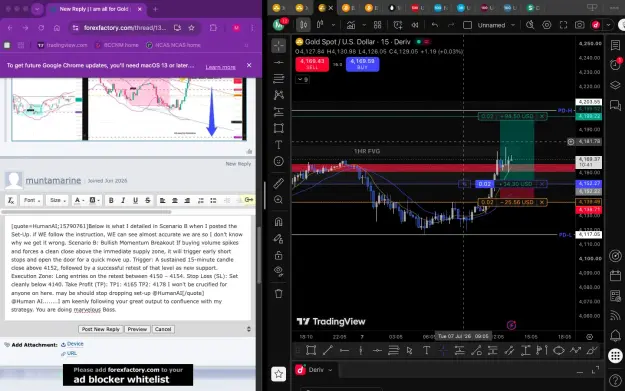Switch to the New Reply browser tab
The width and height of the screenshot is (625, 391).
coord(94,9)
